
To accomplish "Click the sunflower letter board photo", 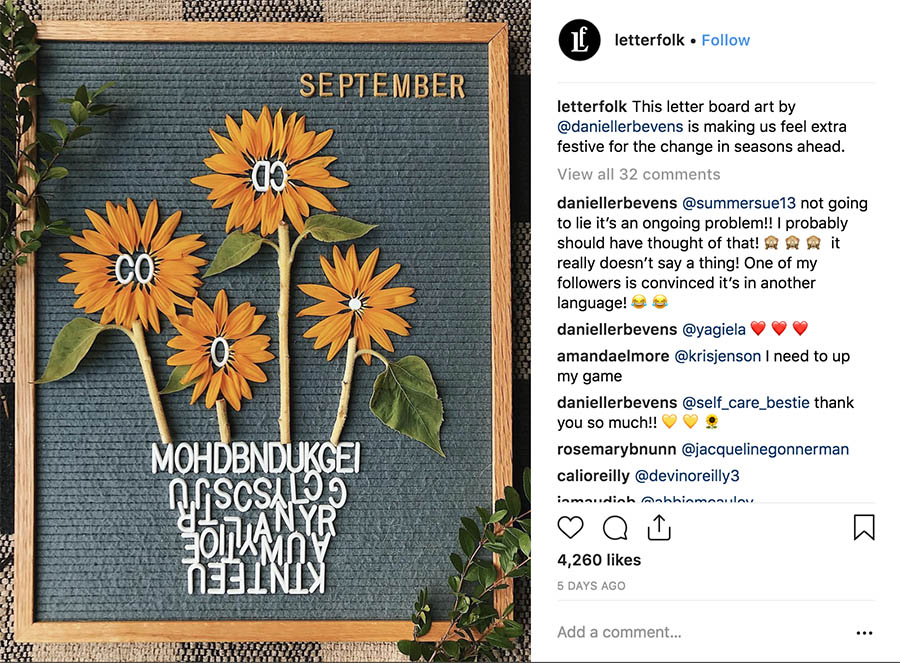I will (265, 331).
